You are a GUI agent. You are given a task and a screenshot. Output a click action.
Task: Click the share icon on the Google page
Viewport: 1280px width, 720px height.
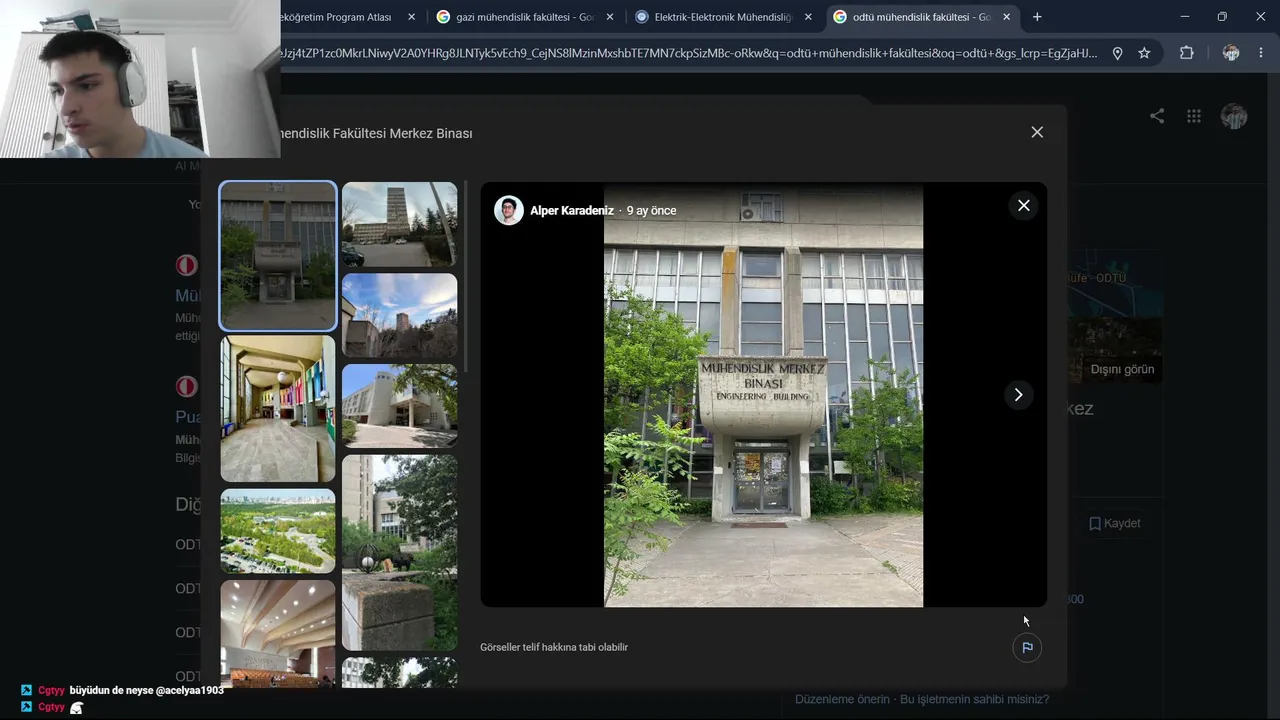tap(1157, 116)
